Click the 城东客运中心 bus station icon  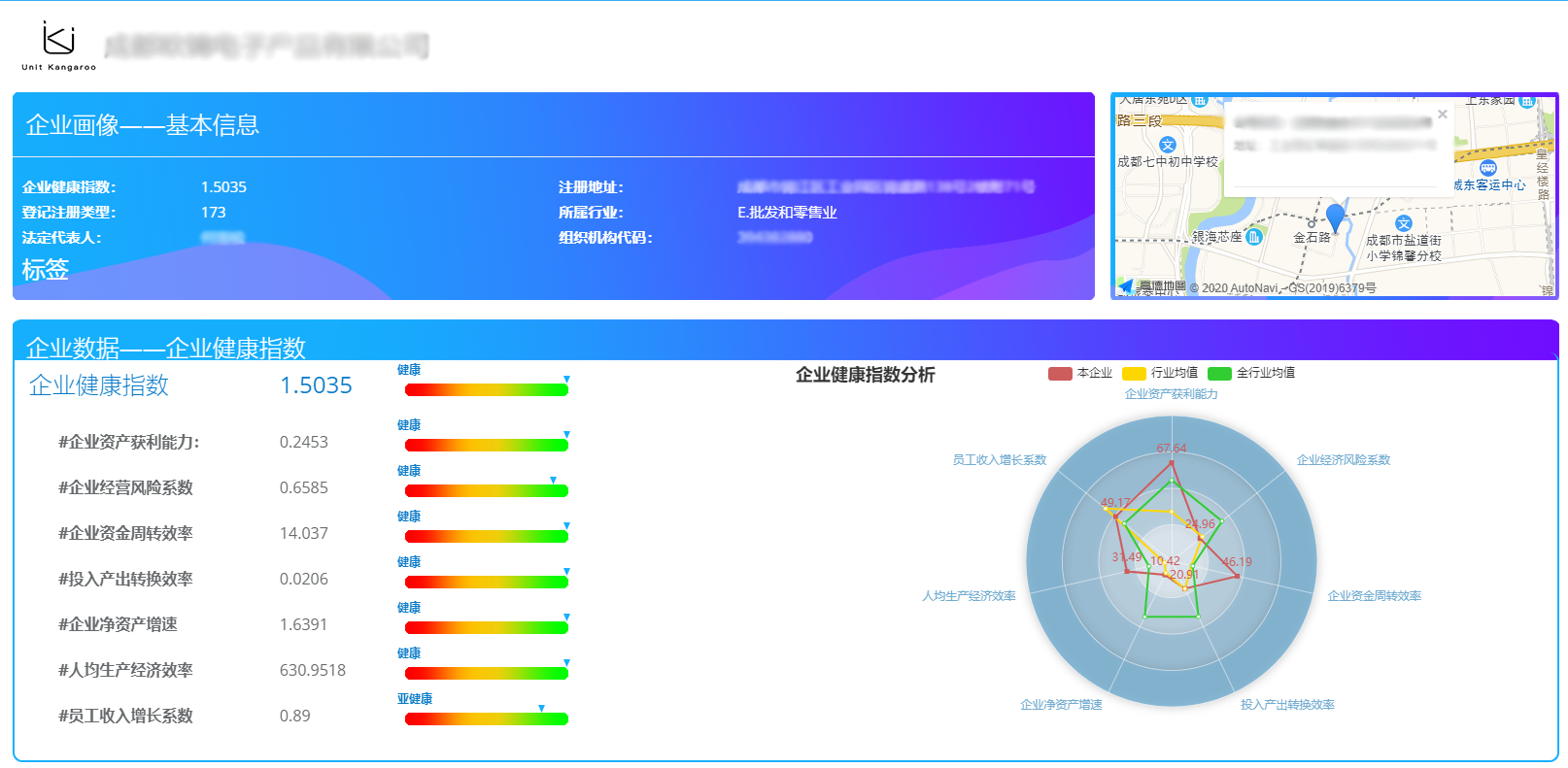point(1487,168)
